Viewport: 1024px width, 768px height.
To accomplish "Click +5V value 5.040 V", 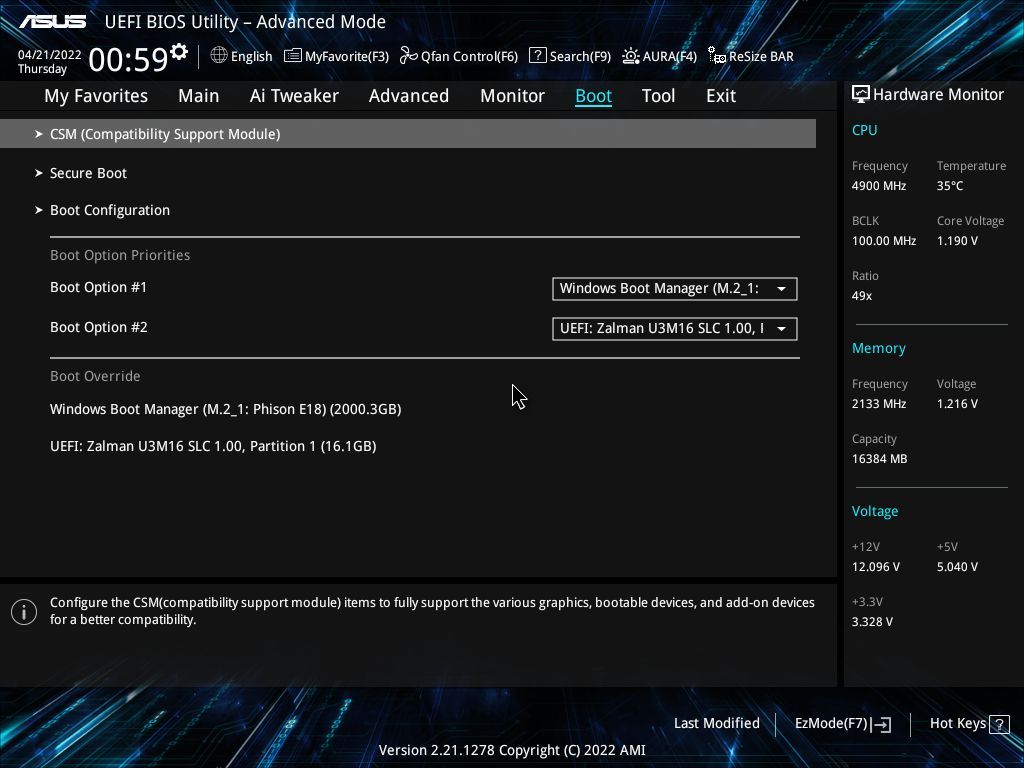I will pyautogui.click(x=957, y=567).
